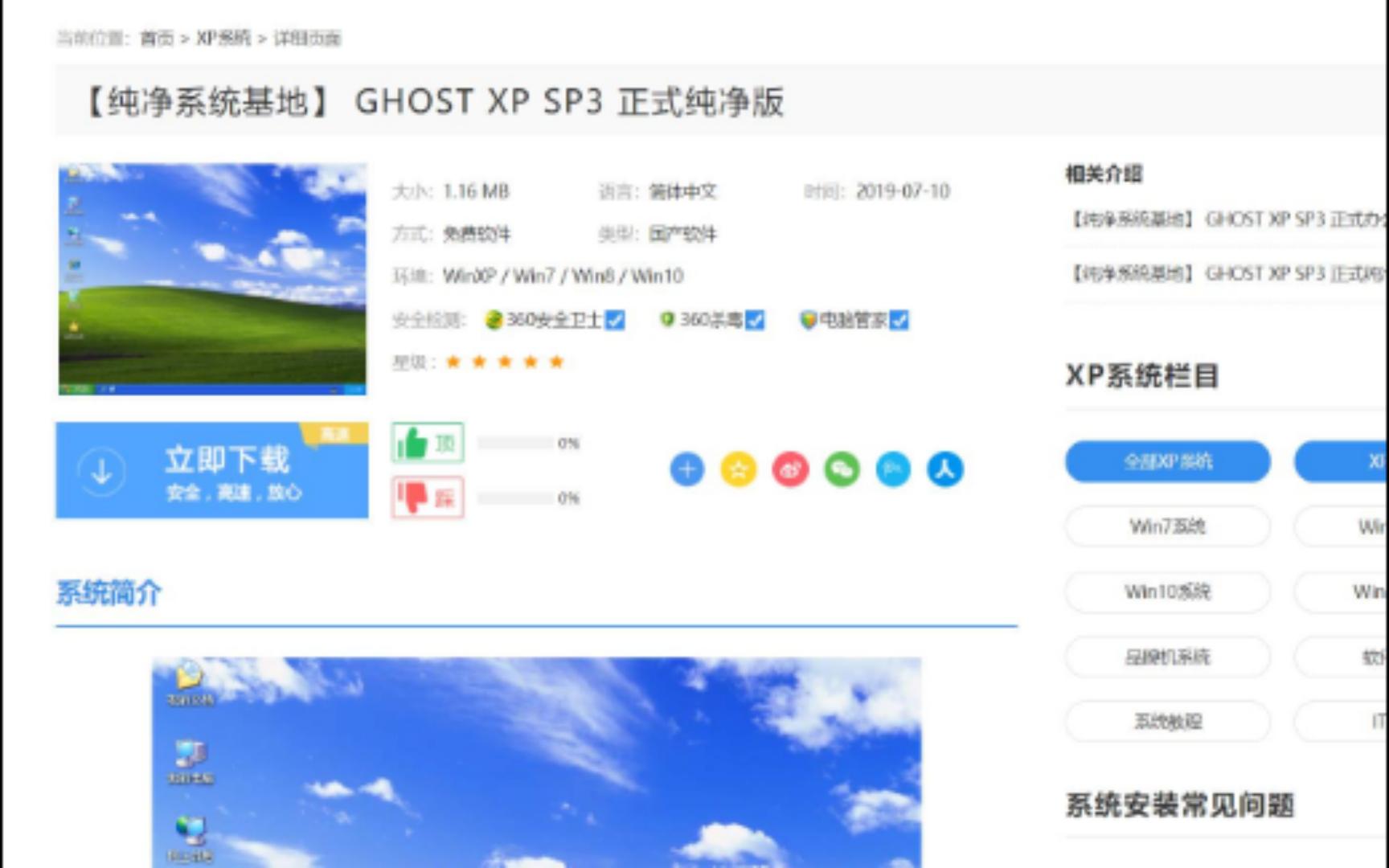Click the 免费软件 value

pos(477,234)
